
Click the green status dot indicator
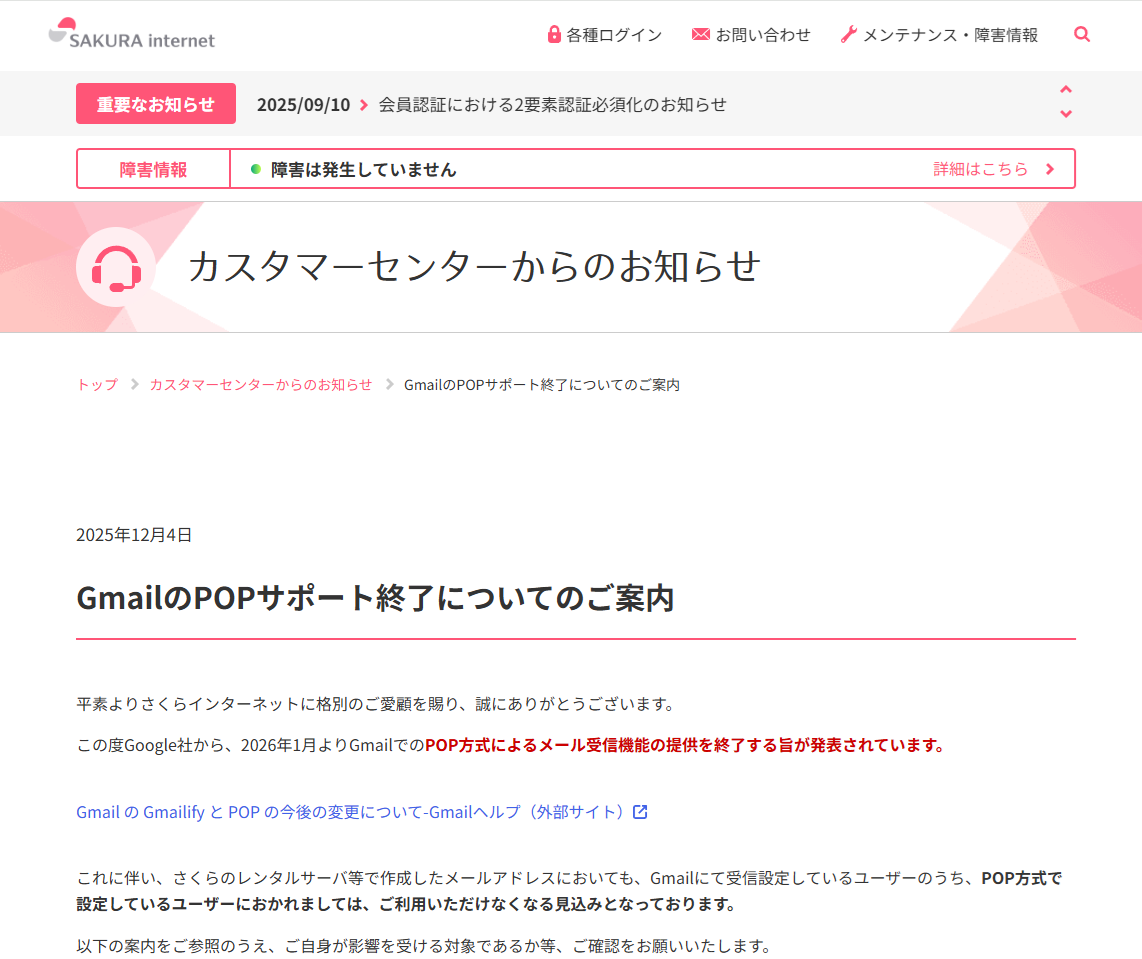[256, 169]
